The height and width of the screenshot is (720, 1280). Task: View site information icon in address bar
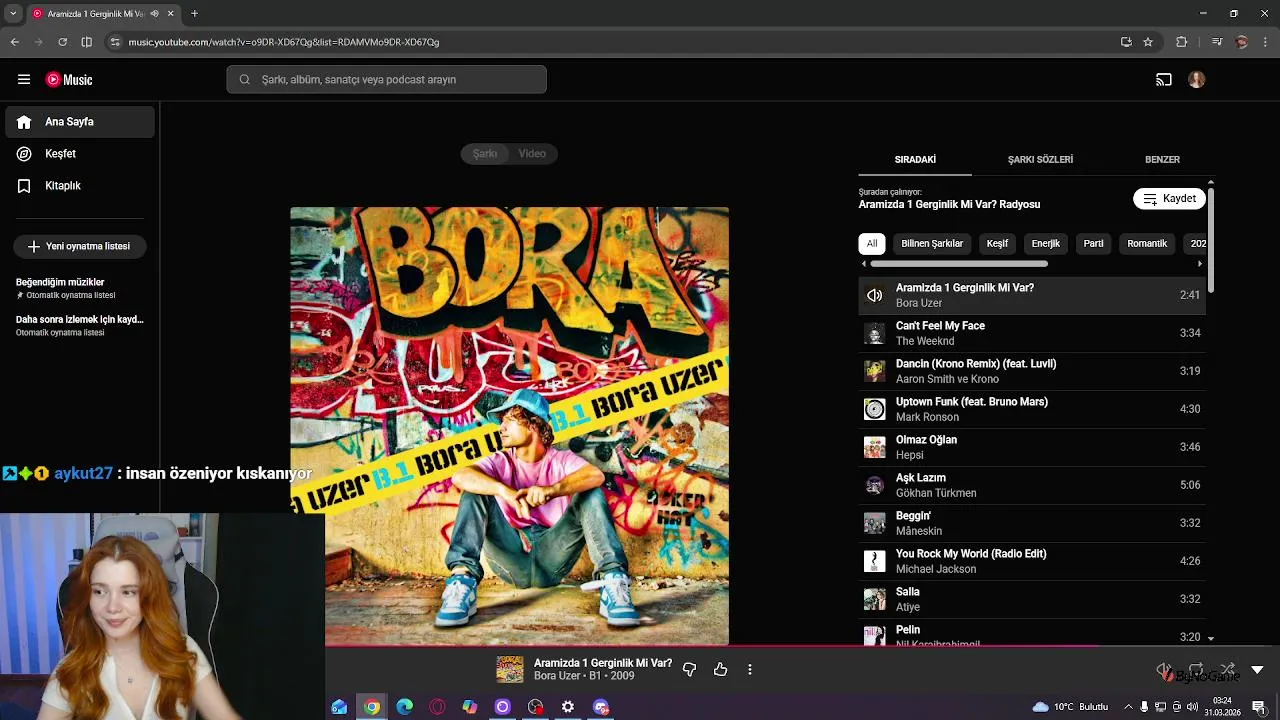tap(115, 42)
